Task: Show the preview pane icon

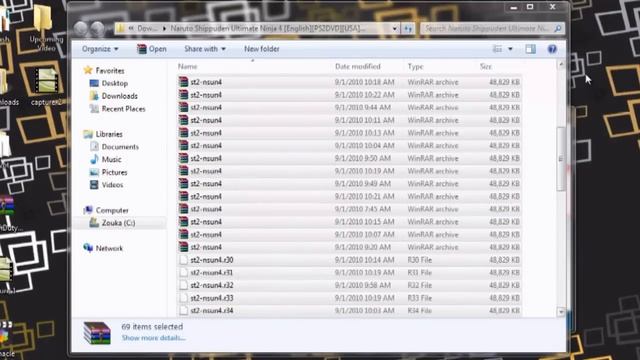Action: pos(530,49)
